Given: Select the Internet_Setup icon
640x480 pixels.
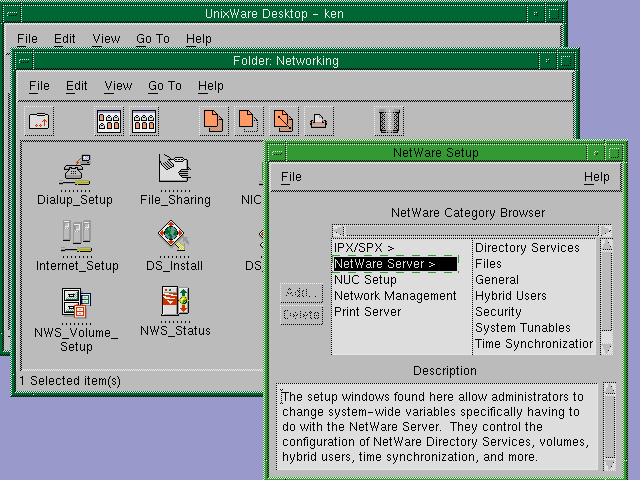Looking at the screenshot, I should tap(77, 246).
